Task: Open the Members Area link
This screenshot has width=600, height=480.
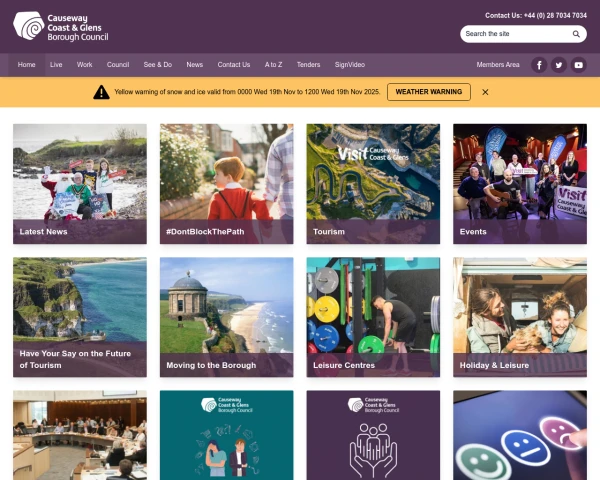Action: click(498, 65)
